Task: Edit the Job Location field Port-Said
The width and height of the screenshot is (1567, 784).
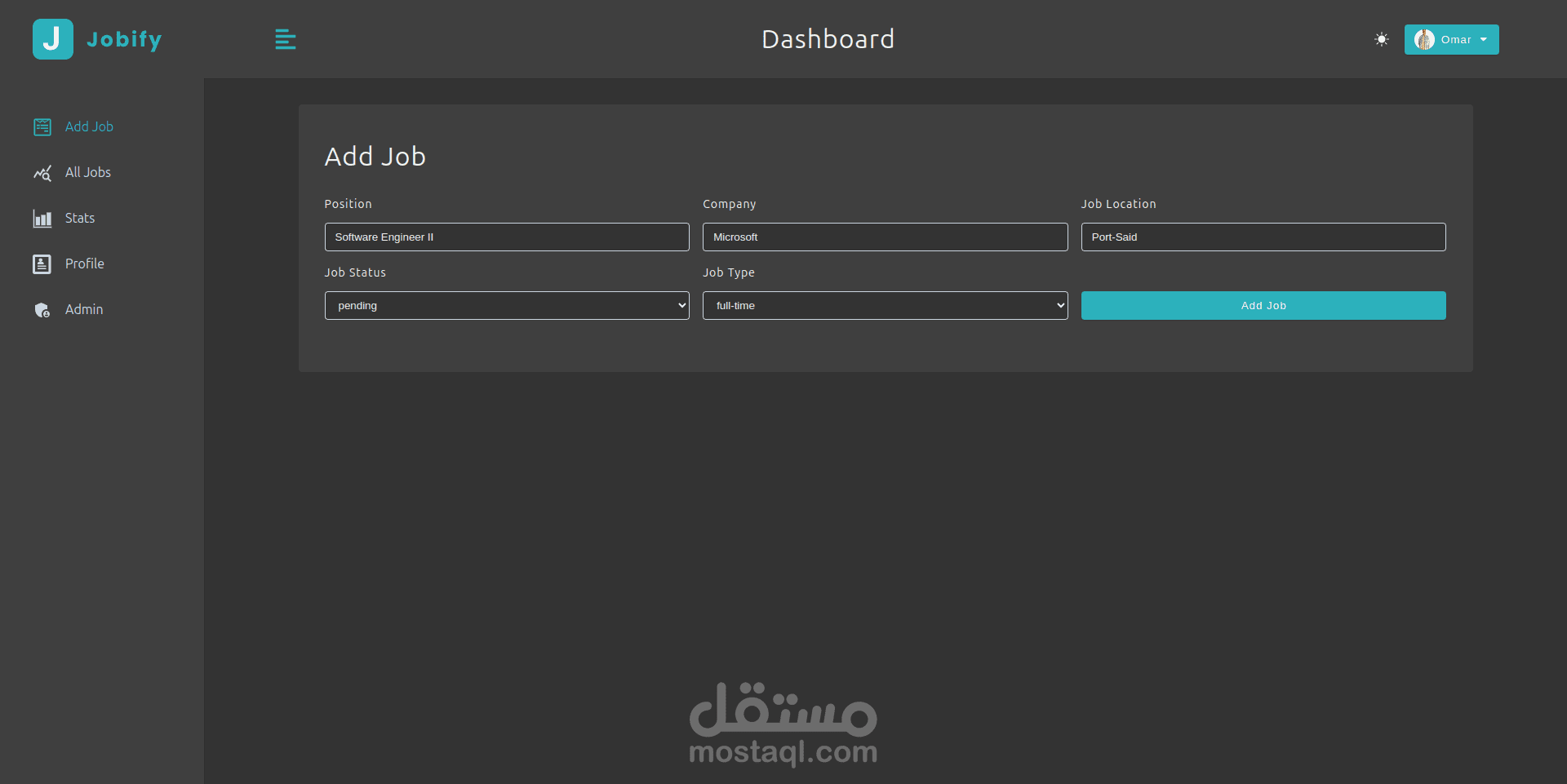Action: pos(1263,237)
